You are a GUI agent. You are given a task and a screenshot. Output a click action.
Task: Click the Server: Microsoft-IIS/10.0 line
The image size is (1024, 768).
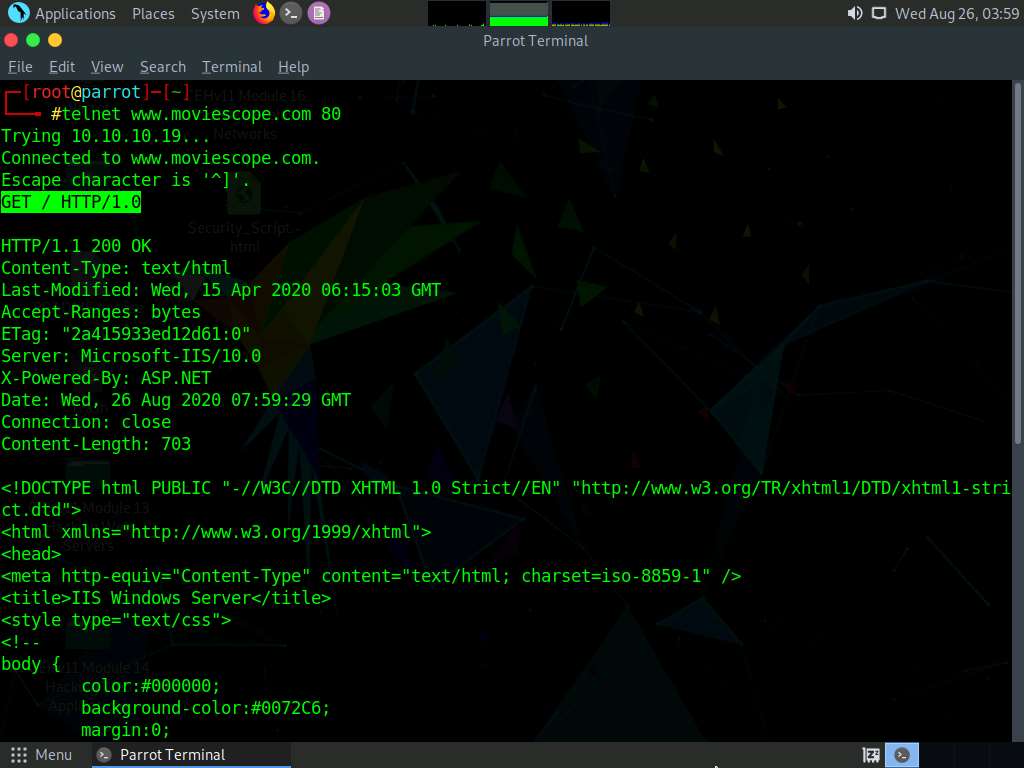click(131, 356)
